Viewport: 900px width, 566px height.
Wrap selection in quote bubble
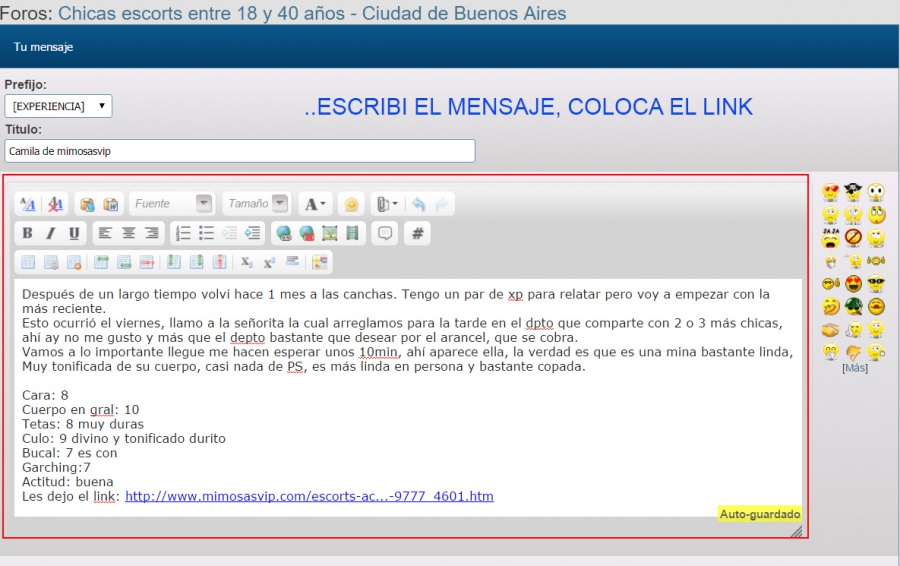point(383,233)
